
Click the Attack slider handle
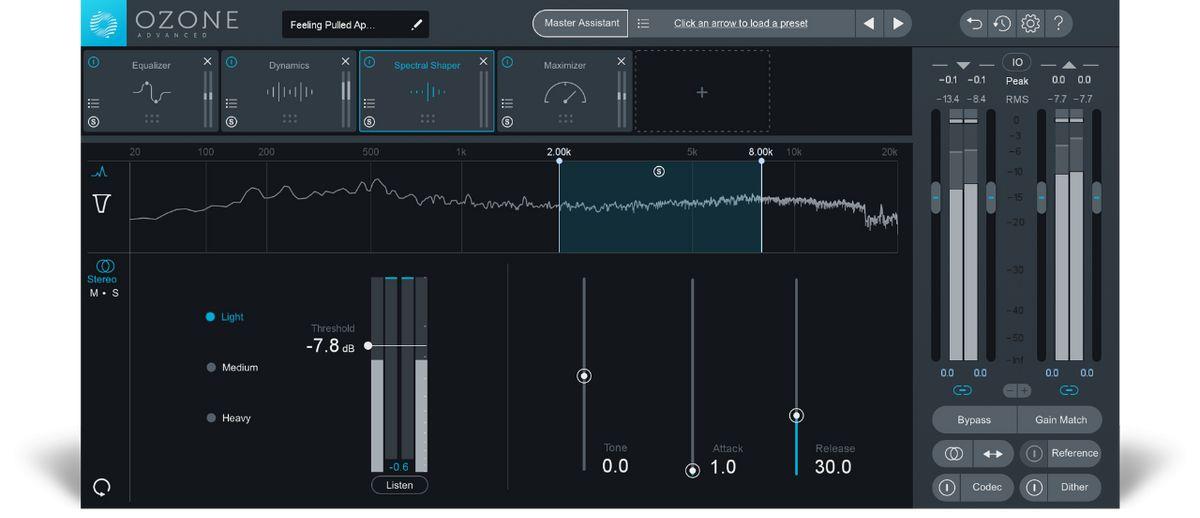click(x=692, y=470)
